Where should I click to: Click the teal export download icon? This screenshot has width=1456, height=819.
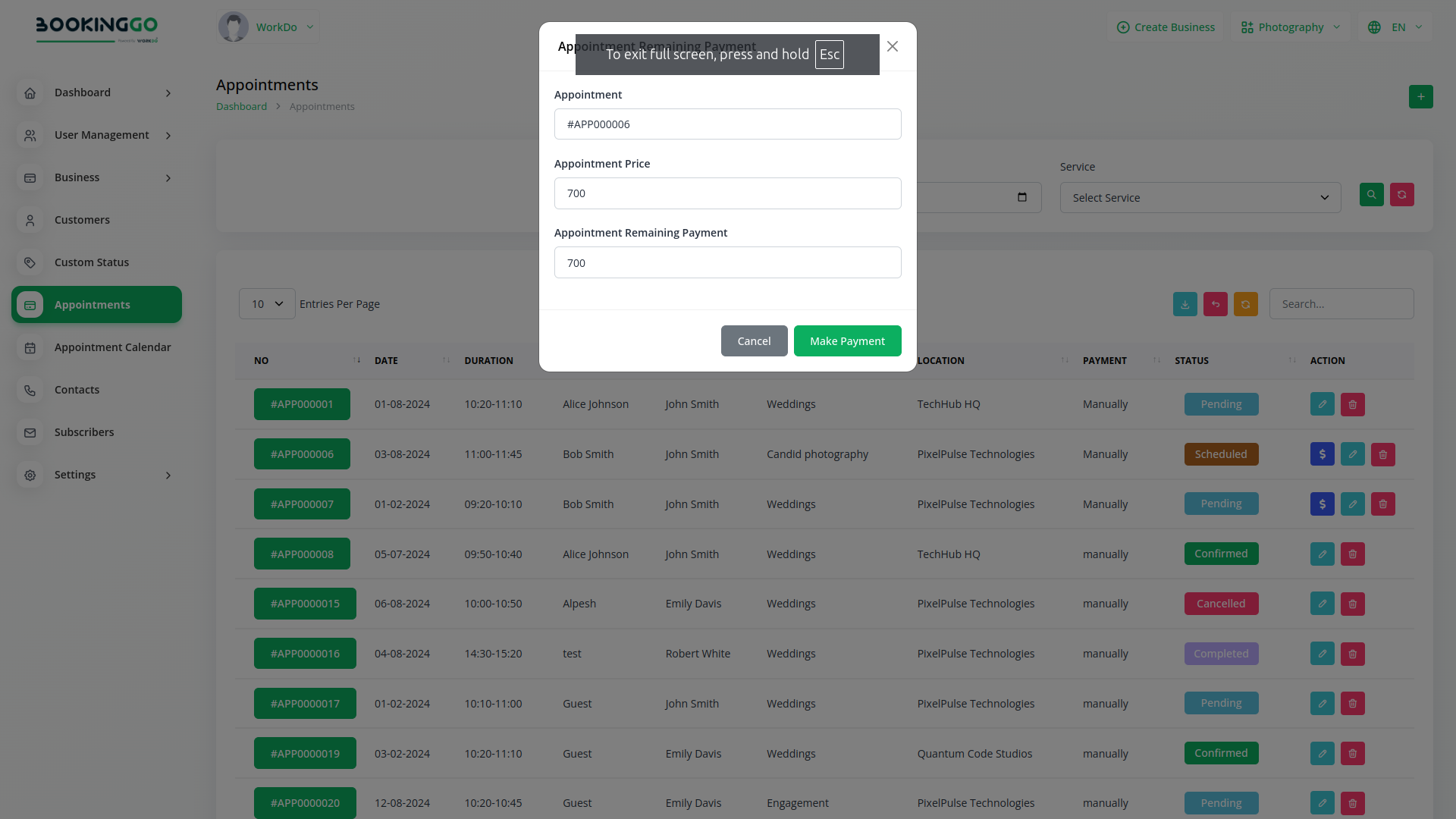1185,304
